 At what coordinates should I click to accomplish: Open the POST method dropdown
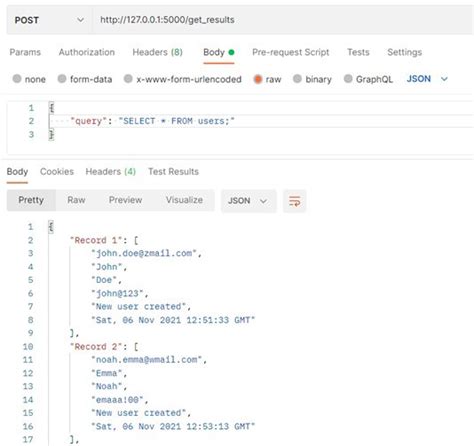(x=49, y=20)
